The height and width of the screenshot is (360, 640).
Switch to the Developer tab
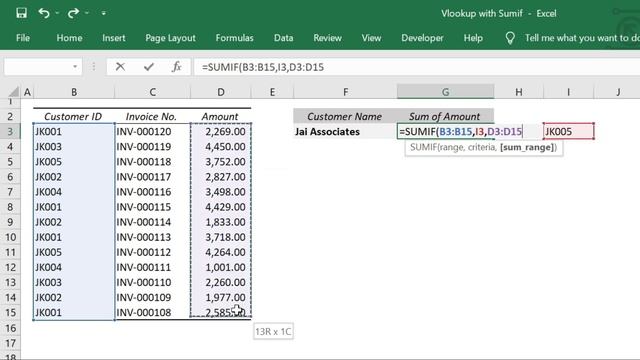422,38
